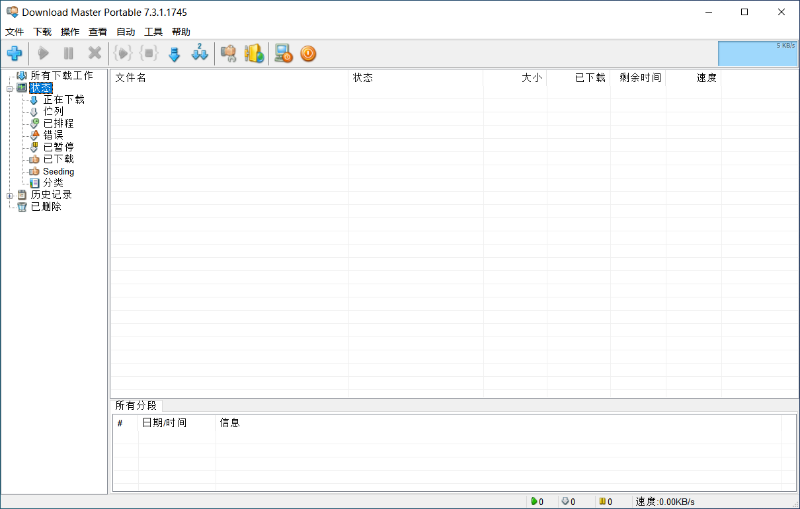Click the single blue down arrow speed icon
800x509 pixels.
[x=174, y=54]
